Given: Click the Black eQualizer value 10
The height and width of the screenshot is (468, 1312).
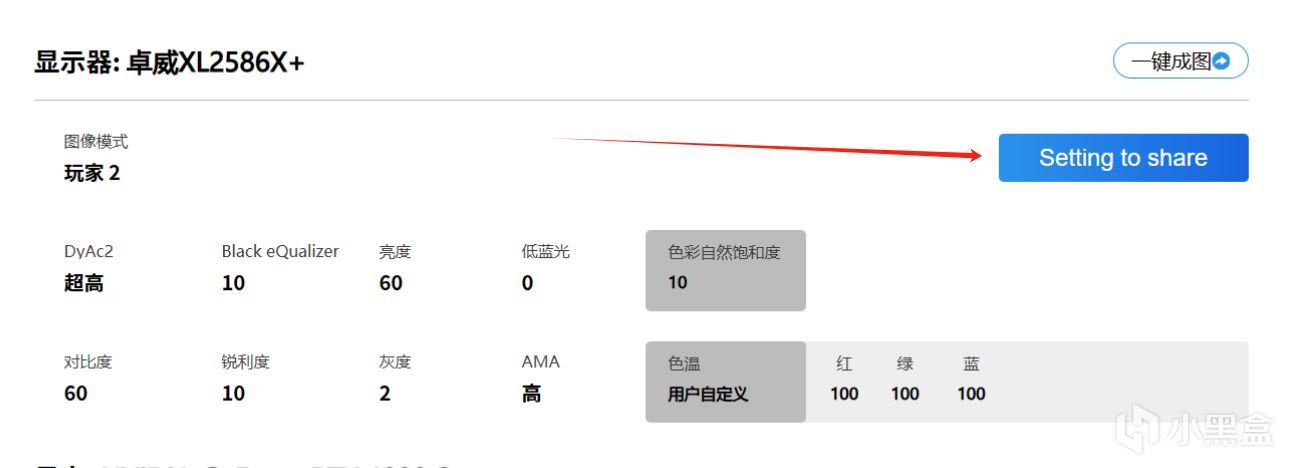Looking at the screenshot, I should pos(233,283).
